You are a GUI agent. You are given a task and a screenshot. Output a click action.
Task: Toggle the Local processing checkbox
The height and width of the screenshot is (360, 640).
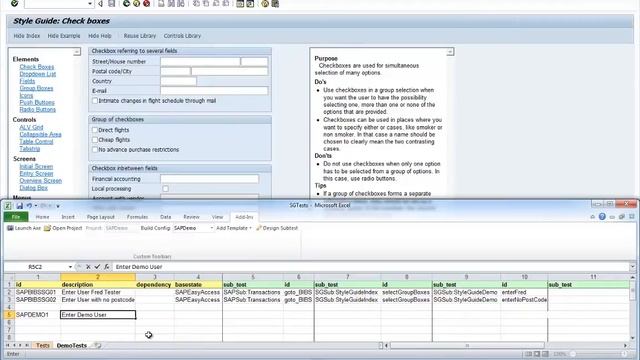tap(165, 189)
